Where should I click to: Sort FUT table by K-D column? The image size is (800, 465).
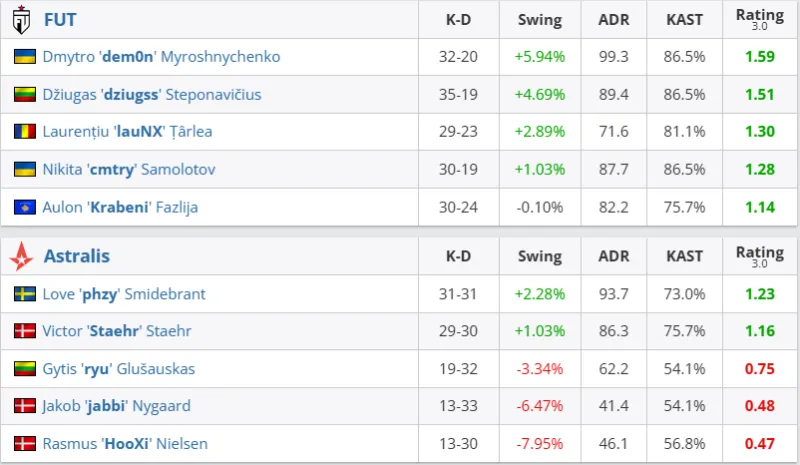tap(459, 19)
